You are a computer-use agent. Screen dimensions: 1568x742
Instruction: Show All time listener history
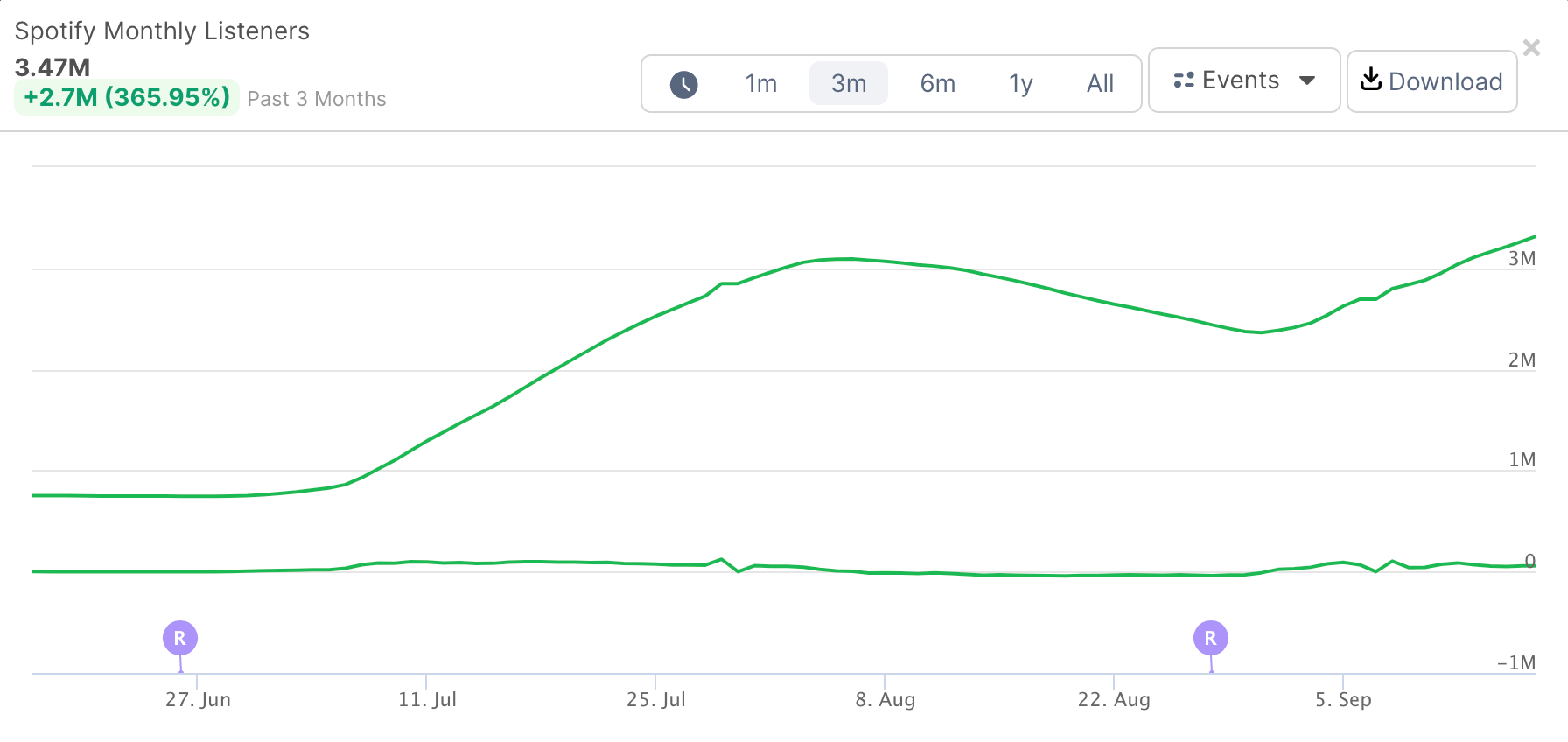pyautogui.click(x=1100, y=84)
